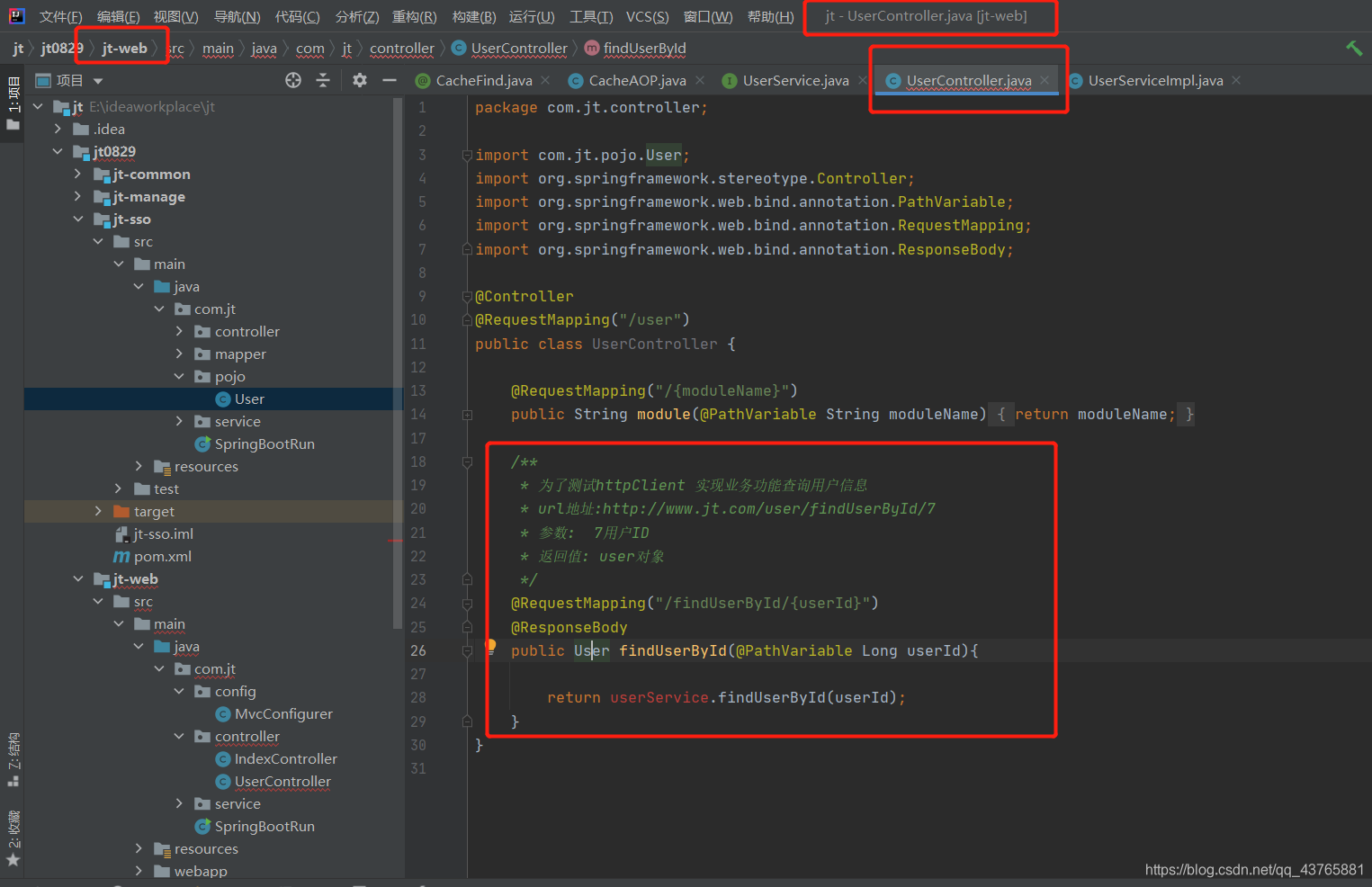Open the 运行(U) menu
This screenshot has width=1372, height=887.
tap(532, 16)
